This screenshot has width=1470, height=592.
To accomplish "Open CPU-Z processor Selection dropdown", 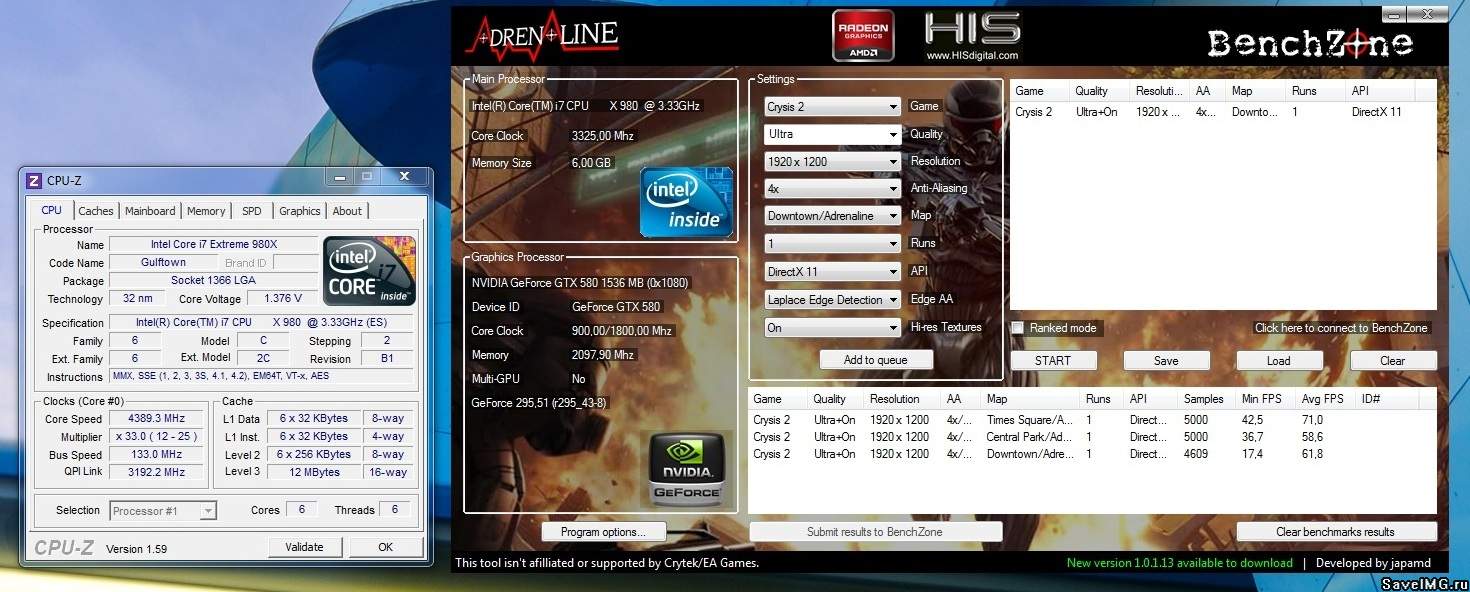I will coord(163,510).
